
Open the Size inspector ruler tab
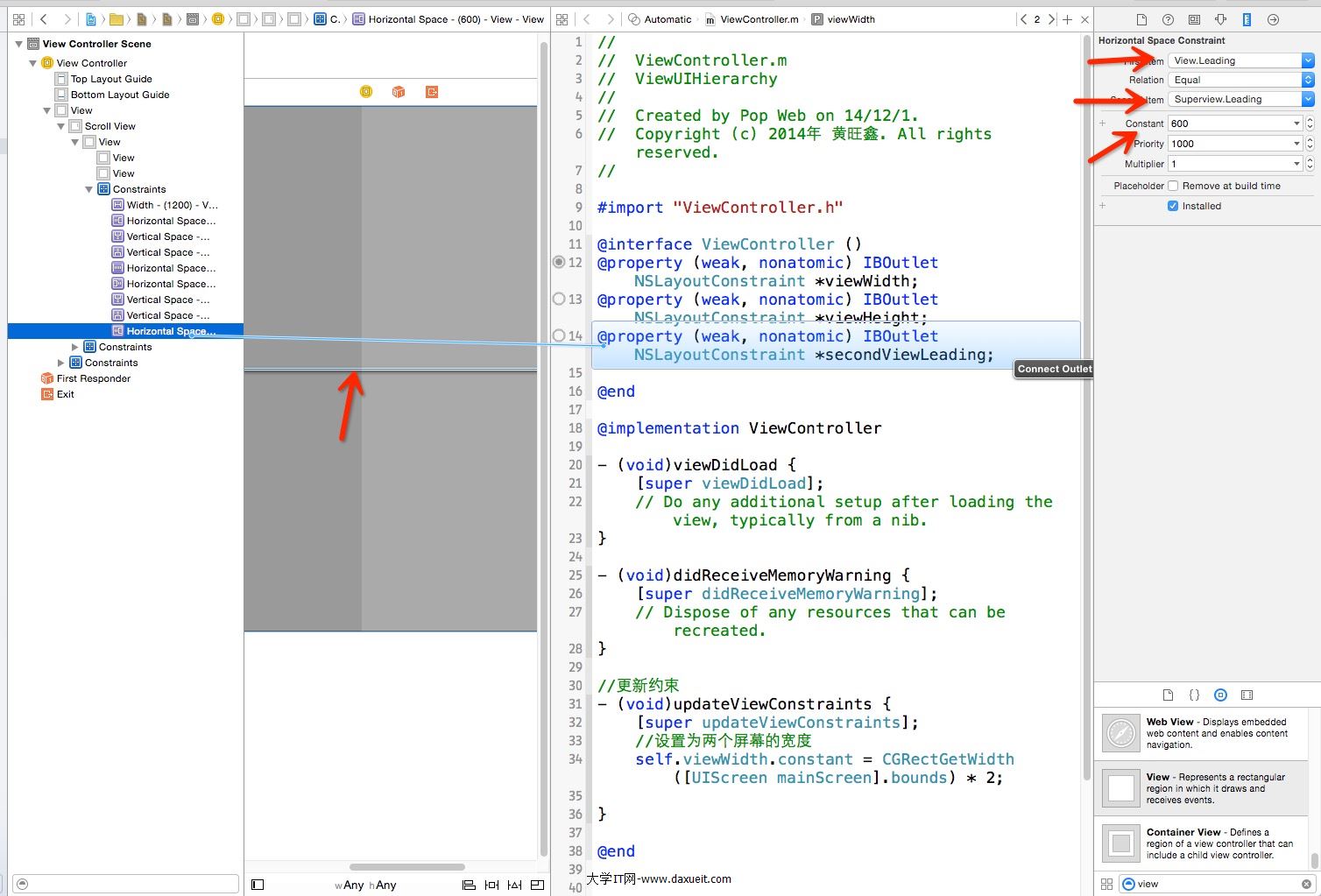[x=1247, y=19]
